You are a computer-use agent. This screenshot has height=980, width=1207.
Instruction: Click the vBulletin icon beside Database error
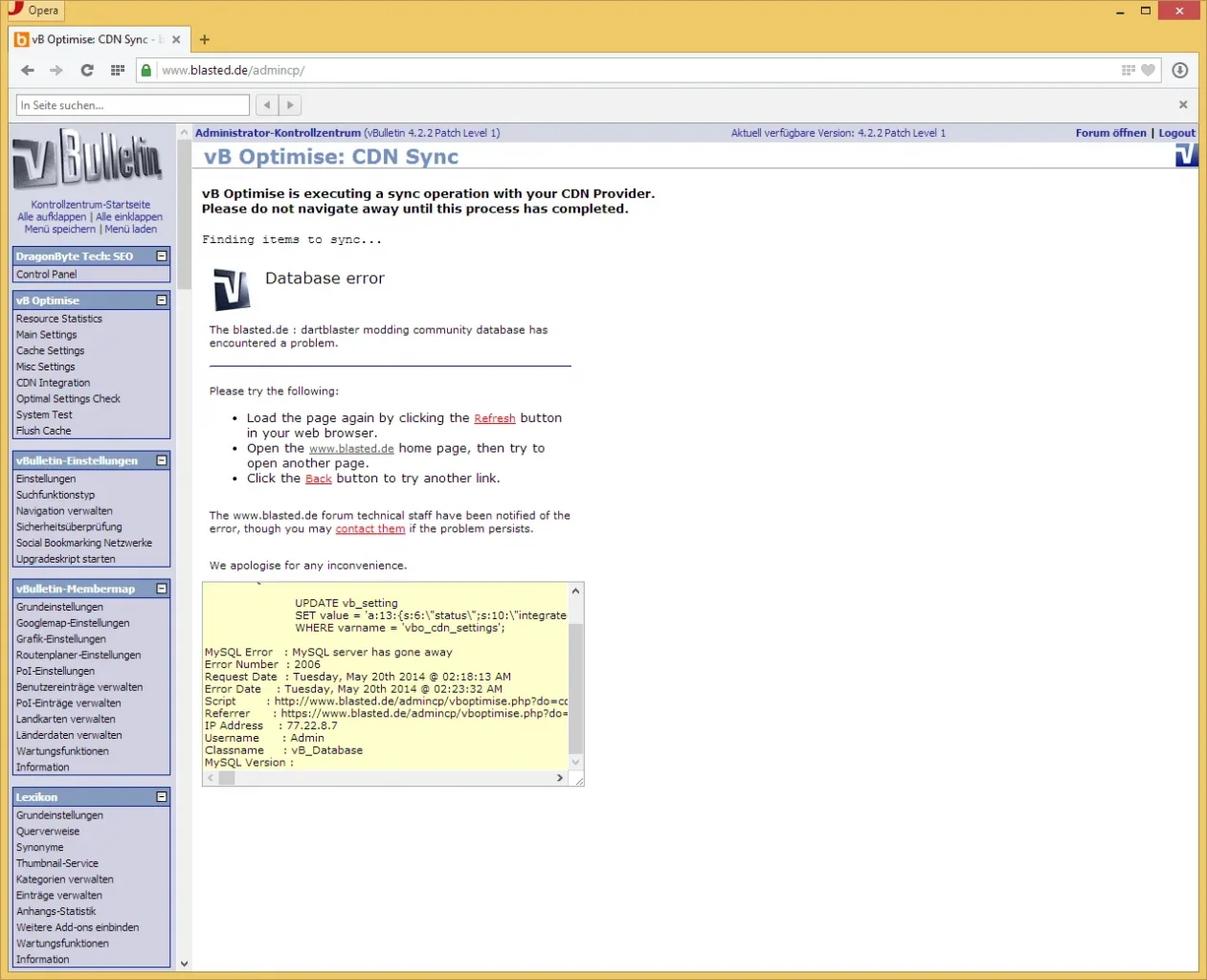pos(231,289)
